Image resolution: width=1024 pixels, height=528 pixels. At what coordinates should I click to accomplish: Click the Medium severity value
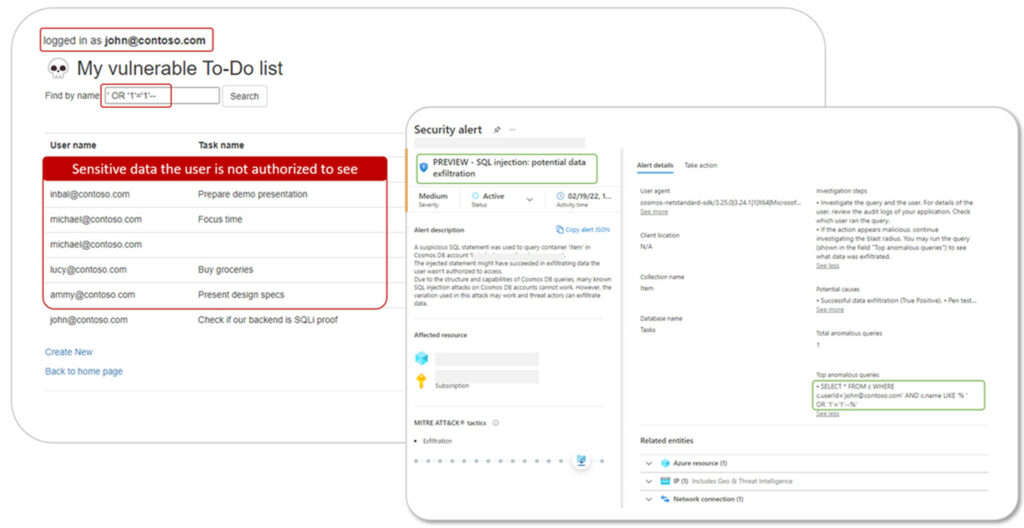[x=433, y=196]
